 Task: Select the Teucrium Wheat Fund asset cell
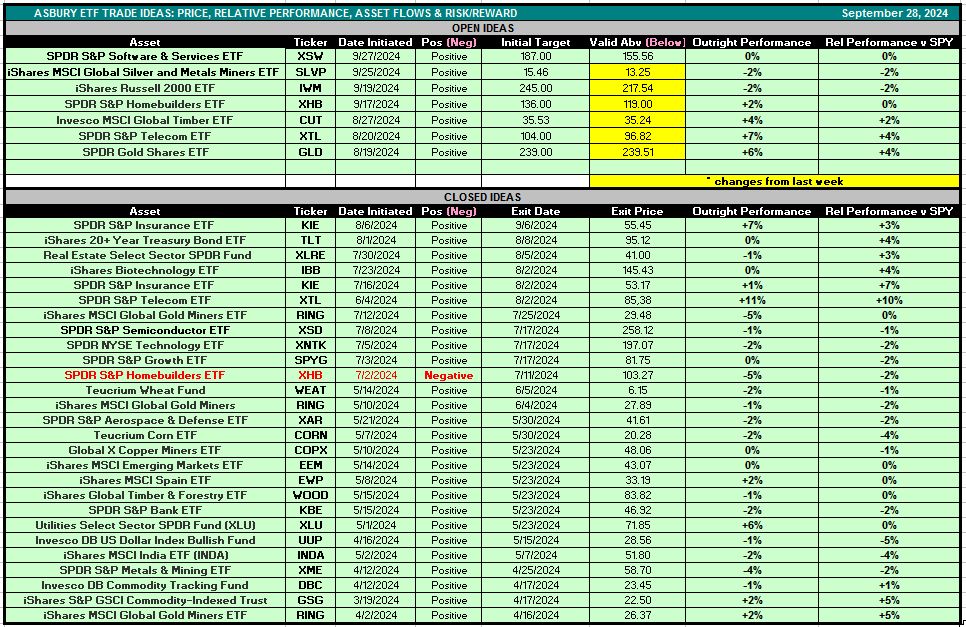pos(145,390)
